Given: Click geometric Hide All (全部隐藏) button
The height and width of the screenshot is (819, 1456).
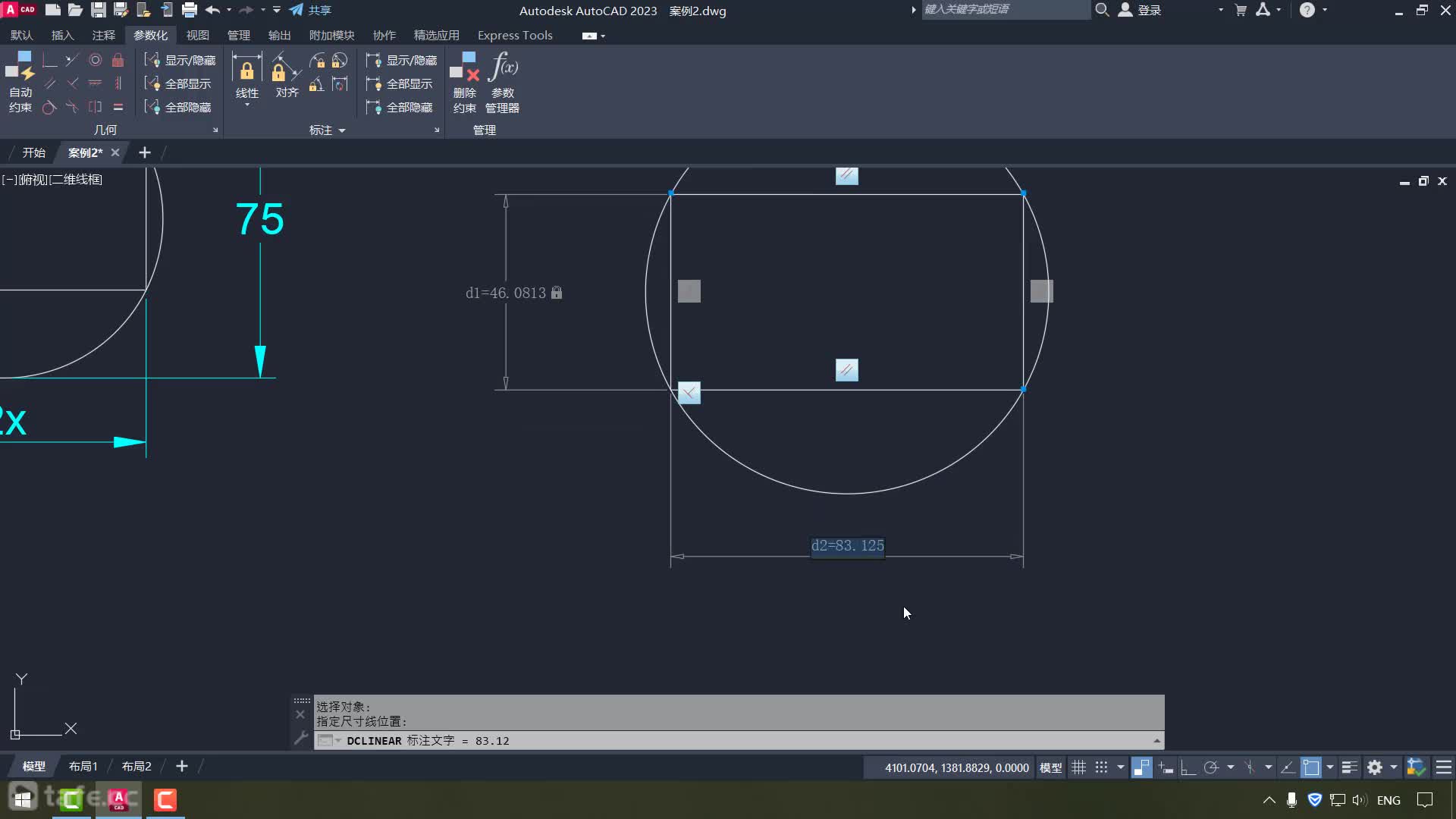Looking at the screenshot, I should (178, 107).
